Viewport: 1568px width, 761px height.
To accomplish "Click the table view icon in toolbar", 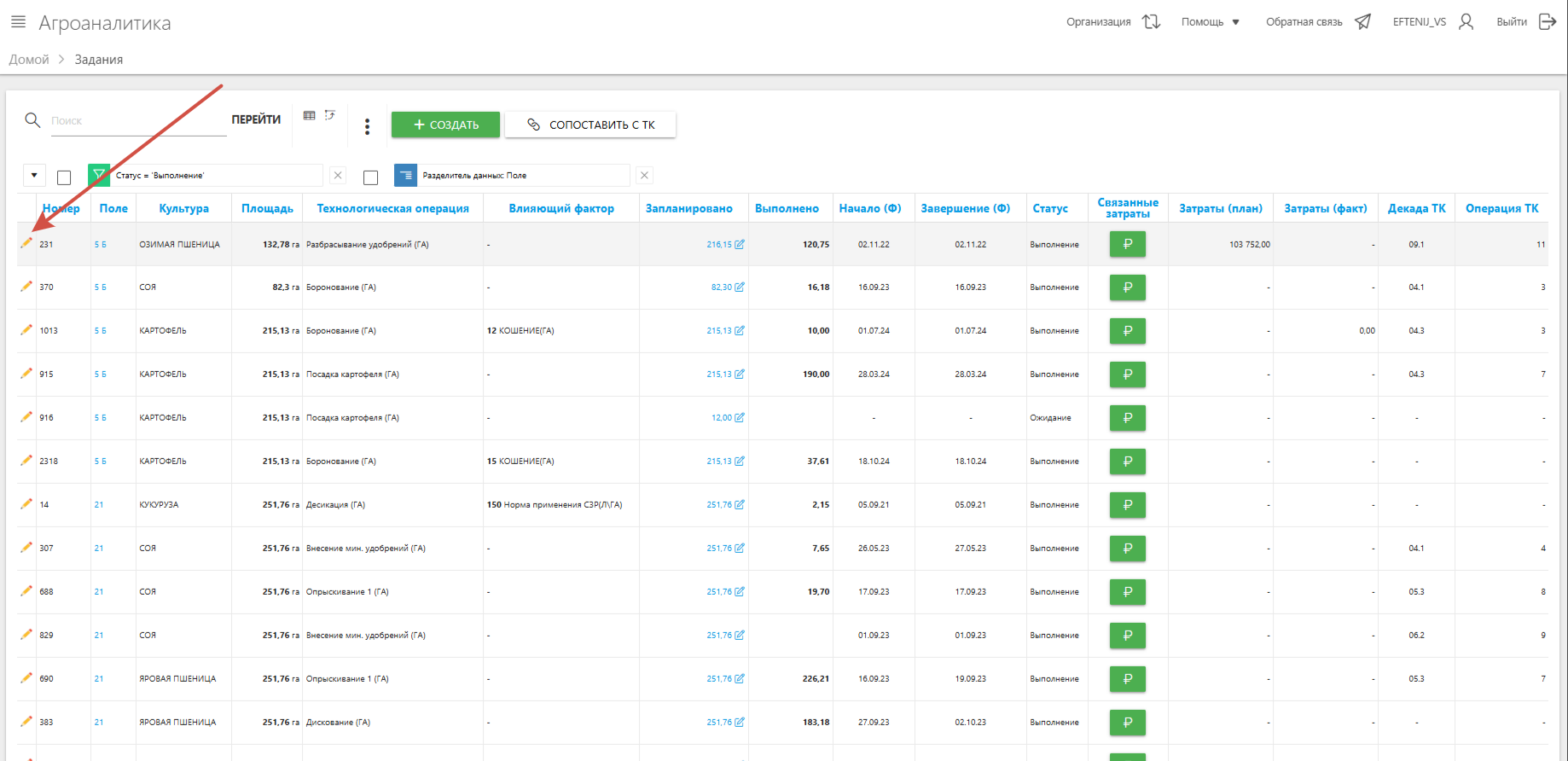I will click(310, 115).
